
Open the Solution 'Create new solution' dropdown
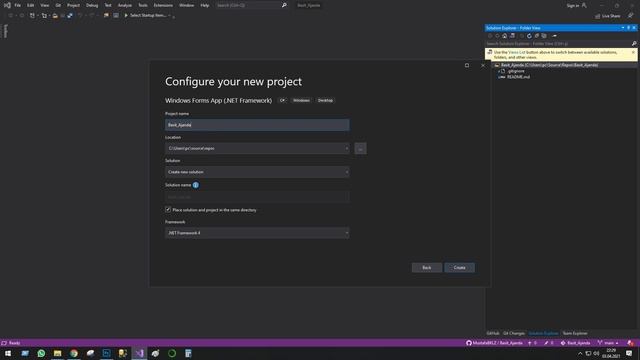point(257,172)
